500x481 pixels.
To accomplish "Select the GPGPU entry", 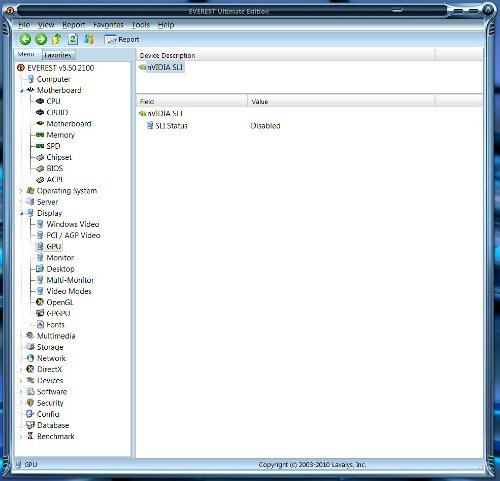I will (x=58, y=313).
